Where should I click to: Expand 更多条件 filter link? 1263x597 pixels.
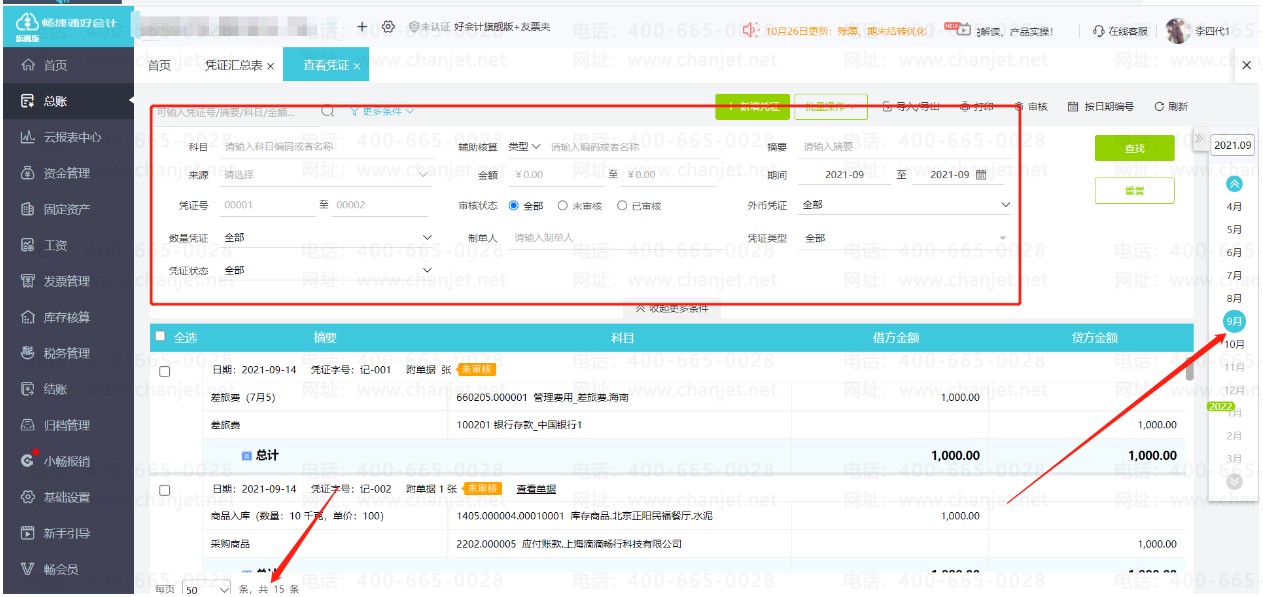(381, 111)
